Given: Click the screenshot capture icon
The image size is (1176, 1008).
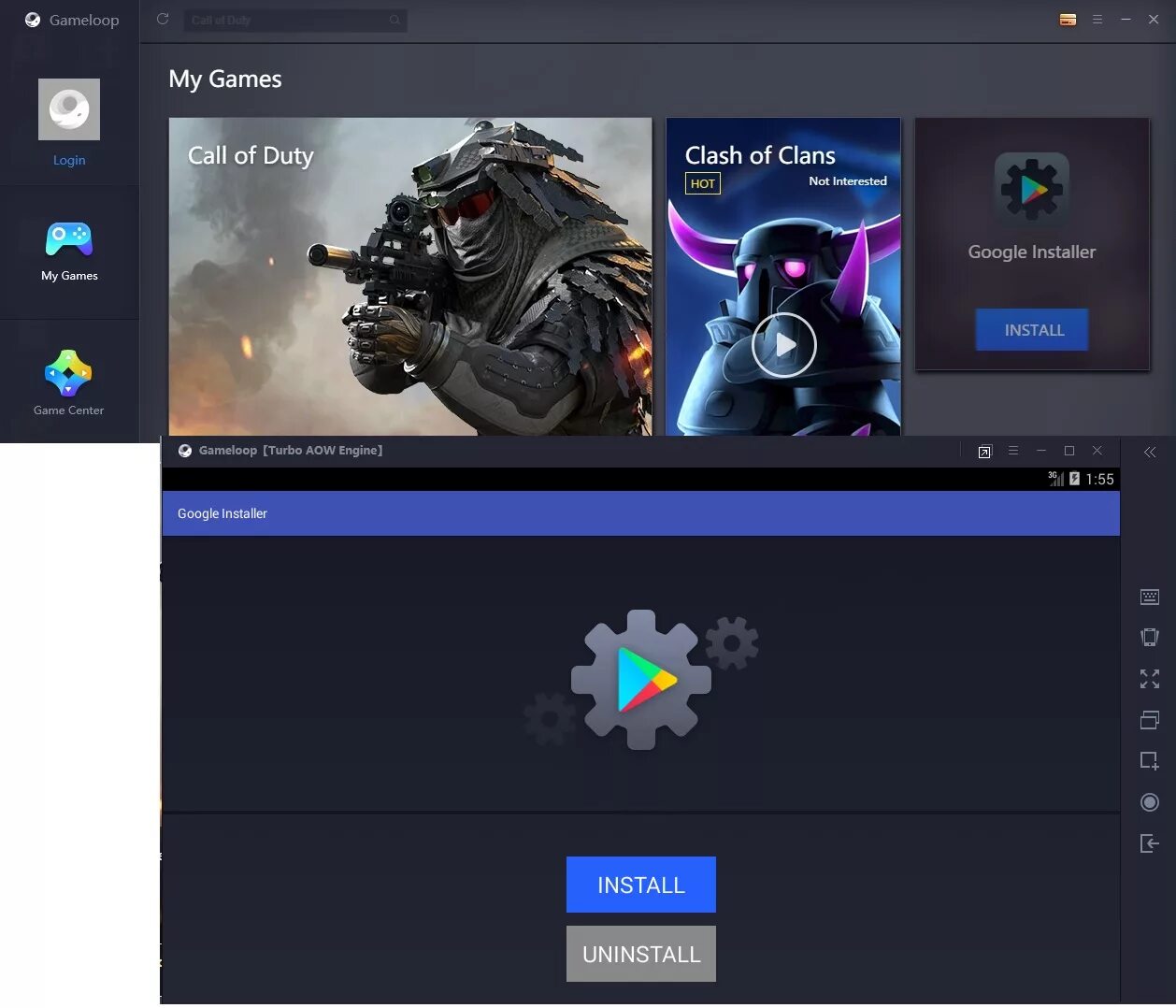Looking at the screenshot, I should click(x=1150, y=761).
